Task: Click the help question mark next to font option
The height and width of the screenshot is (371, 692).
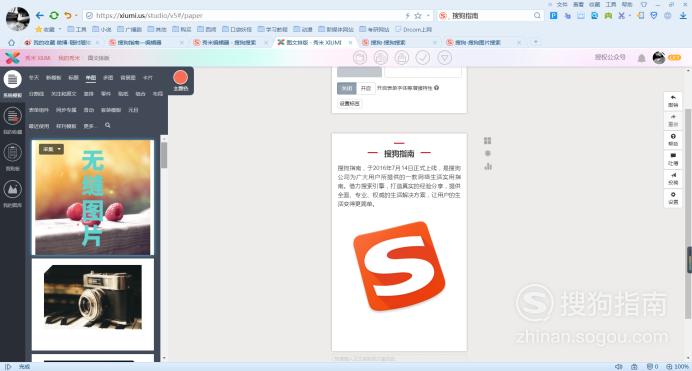Action: point(436,88)
